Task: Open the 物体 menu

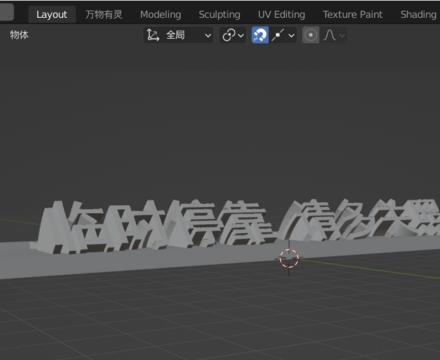Action: 19,35
